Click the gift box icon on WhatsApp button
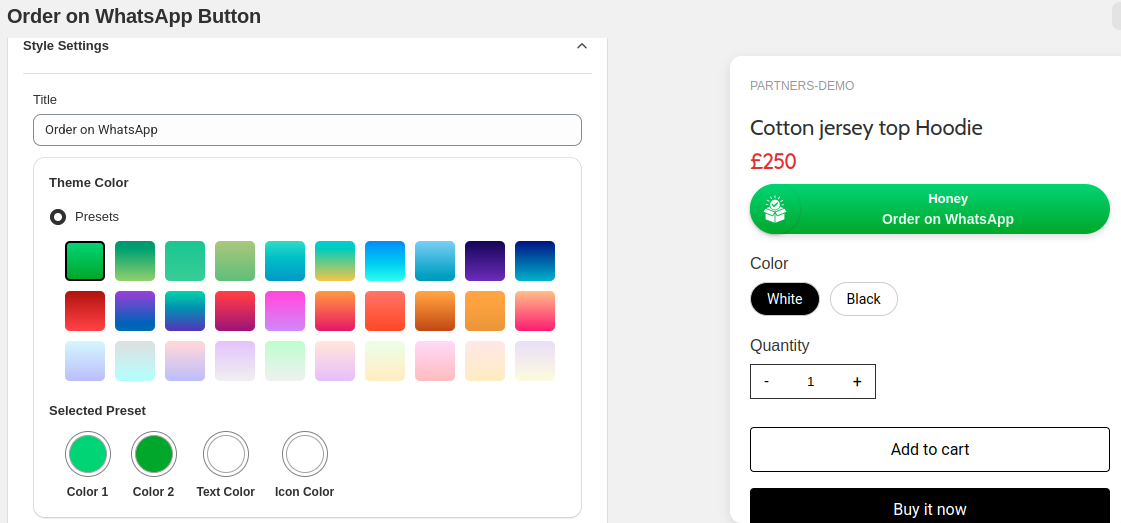Screen dimensions: 1121x523 pyautogui.click(x=775, y=209)
